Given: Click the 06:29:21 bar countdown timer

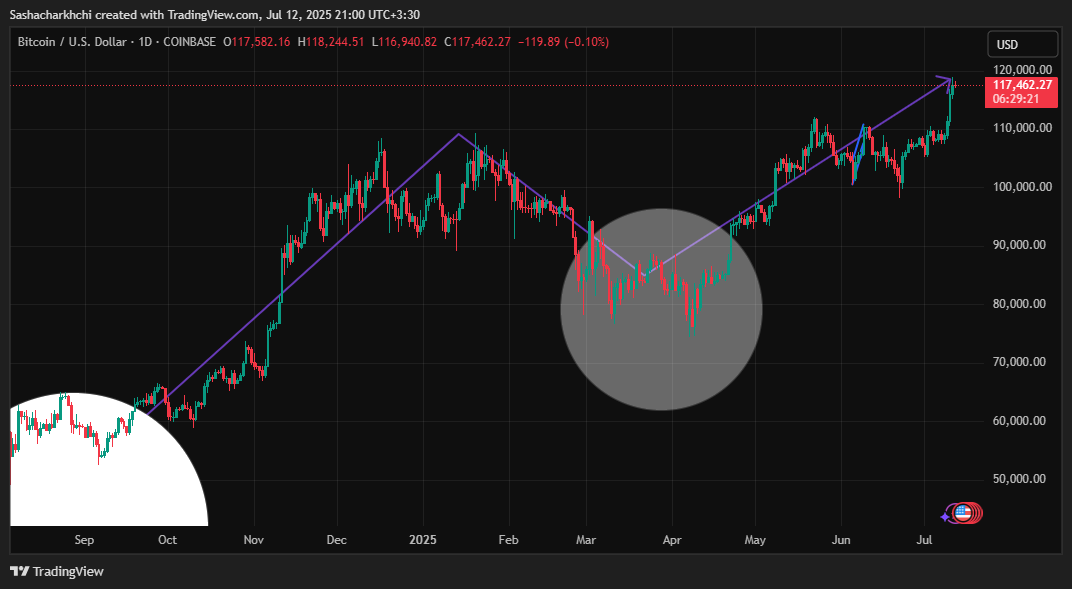Looking at the screenshot, I should [x=1017, y=99].
